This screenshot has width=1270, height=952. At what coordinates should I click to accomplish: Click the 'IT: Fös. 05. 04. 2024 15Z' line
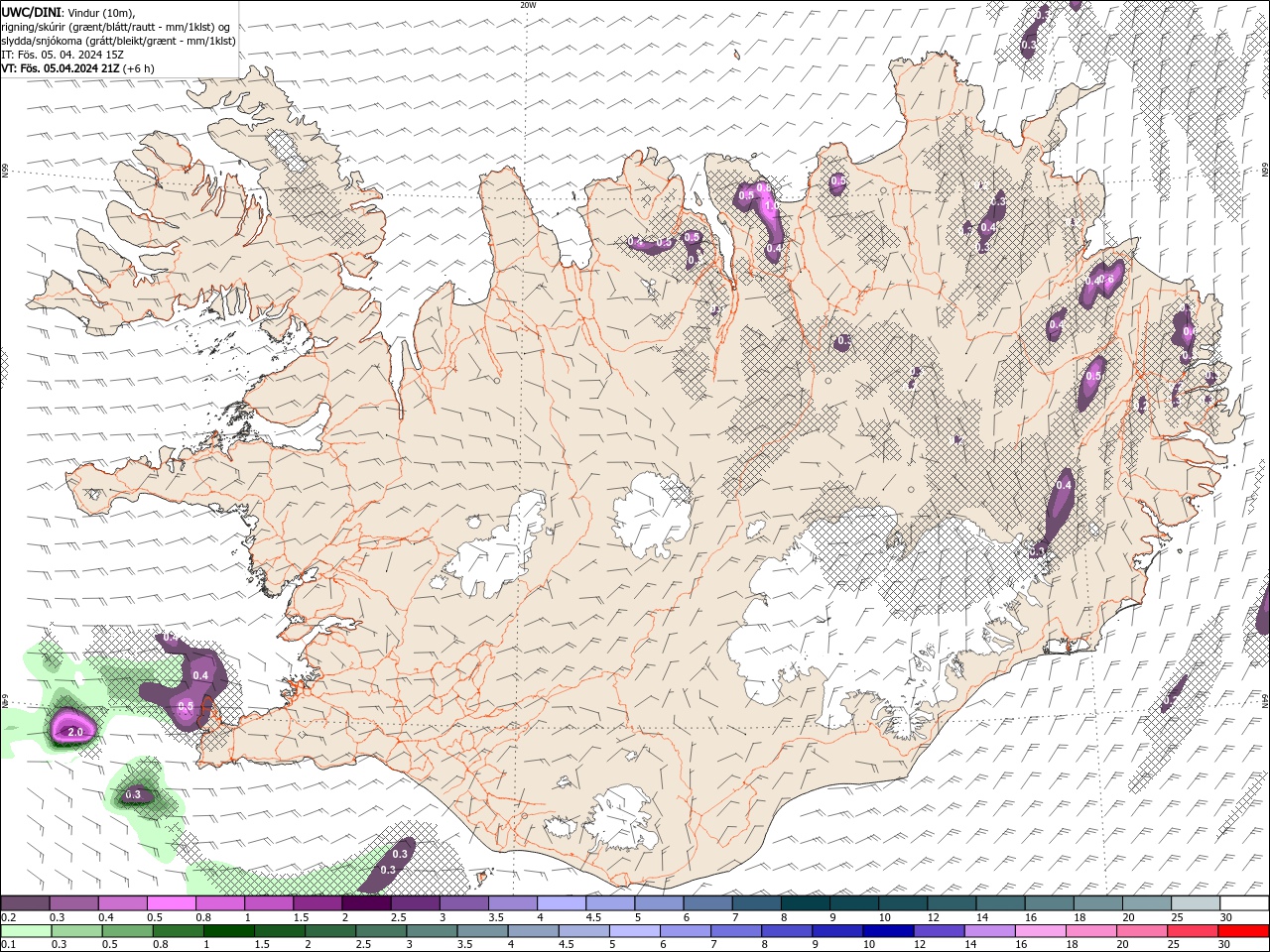coord(62,55)
